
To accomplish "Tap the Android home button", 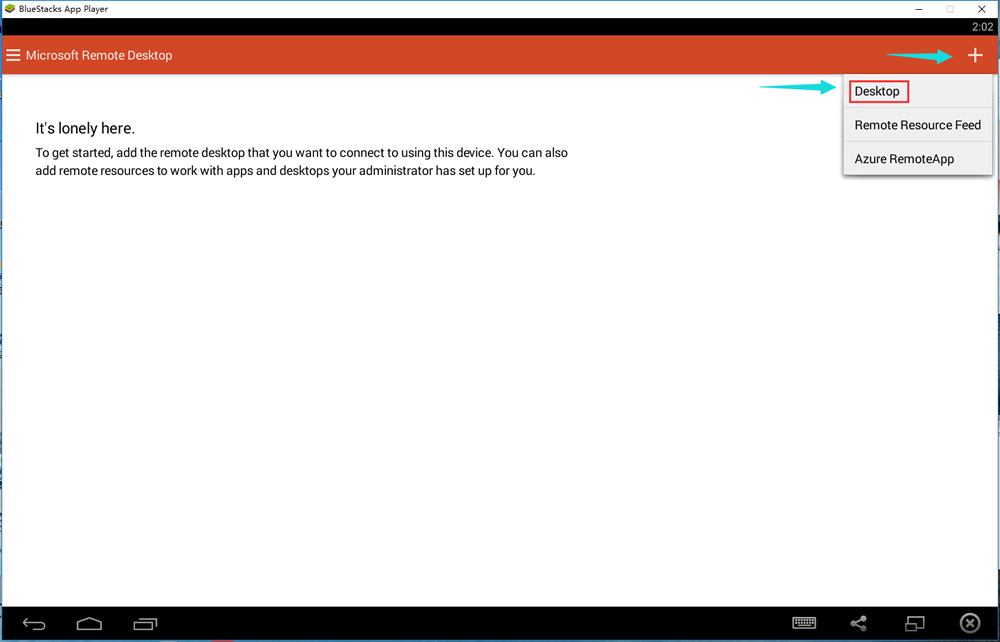I will tap(89, 624).
